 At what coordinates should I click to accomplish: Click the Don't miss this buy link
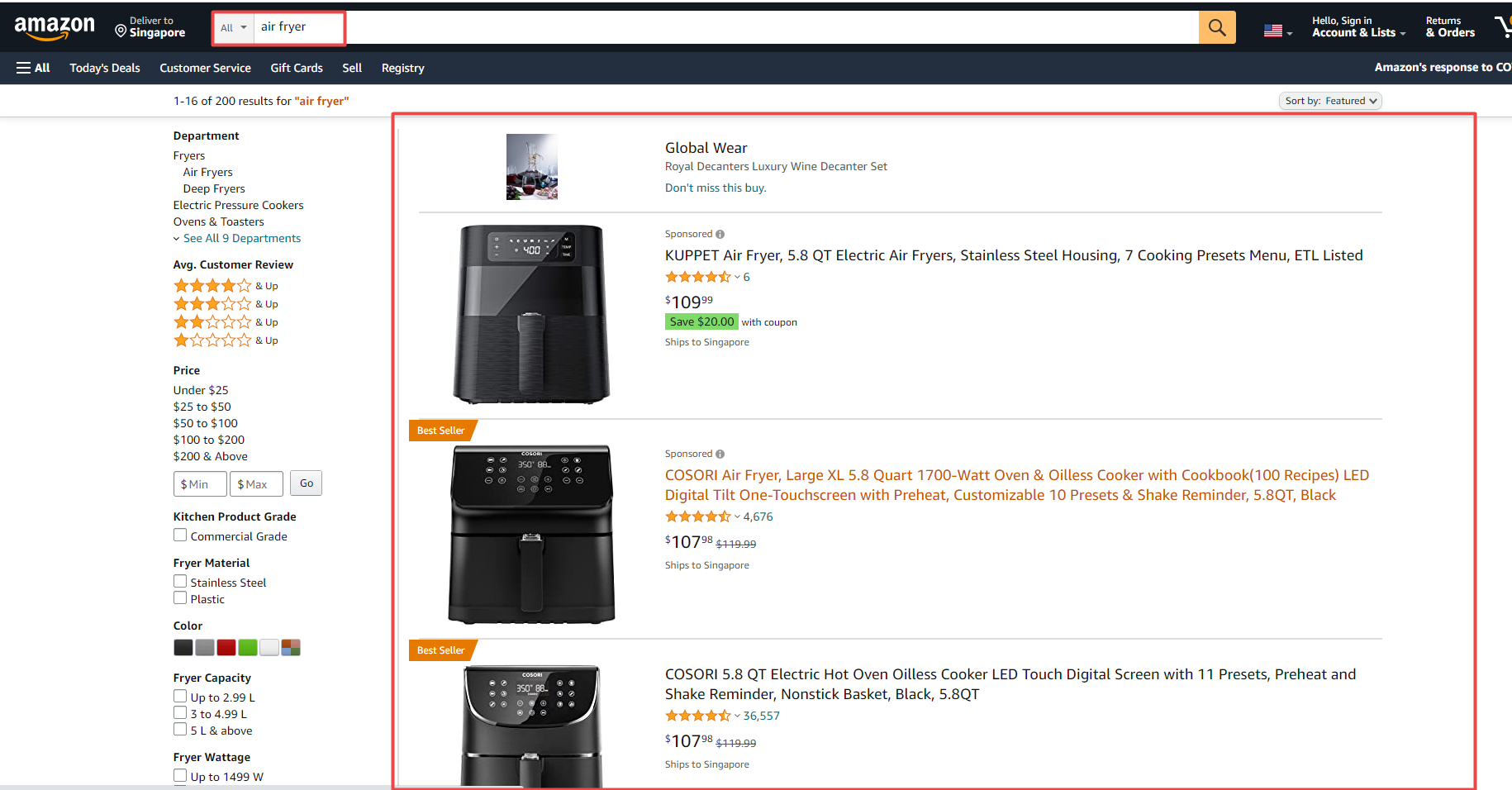click(716, 188)
